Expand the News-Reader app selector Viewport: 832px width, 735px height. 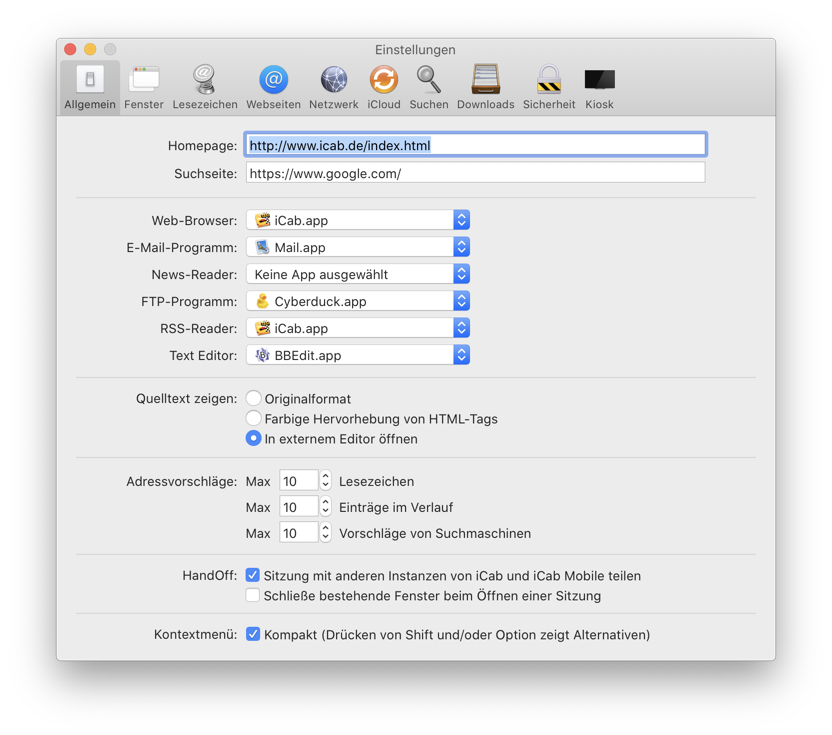[x=358, y=274]
